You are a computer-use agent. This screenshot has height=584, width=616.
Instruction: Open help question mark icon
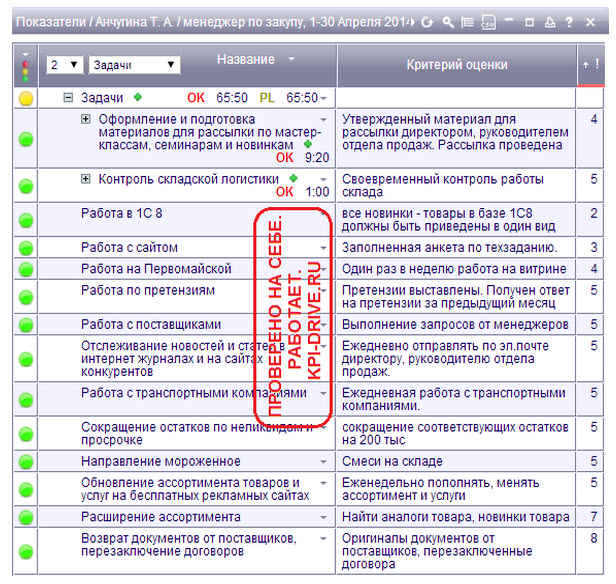[x=569, y=22]
